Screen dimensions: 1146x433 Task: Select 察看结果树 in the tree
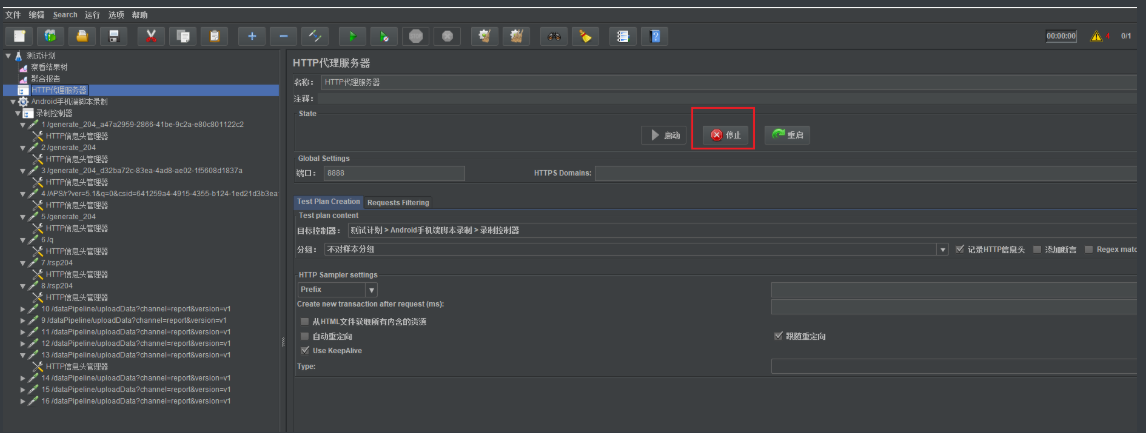tap(49, 67)
